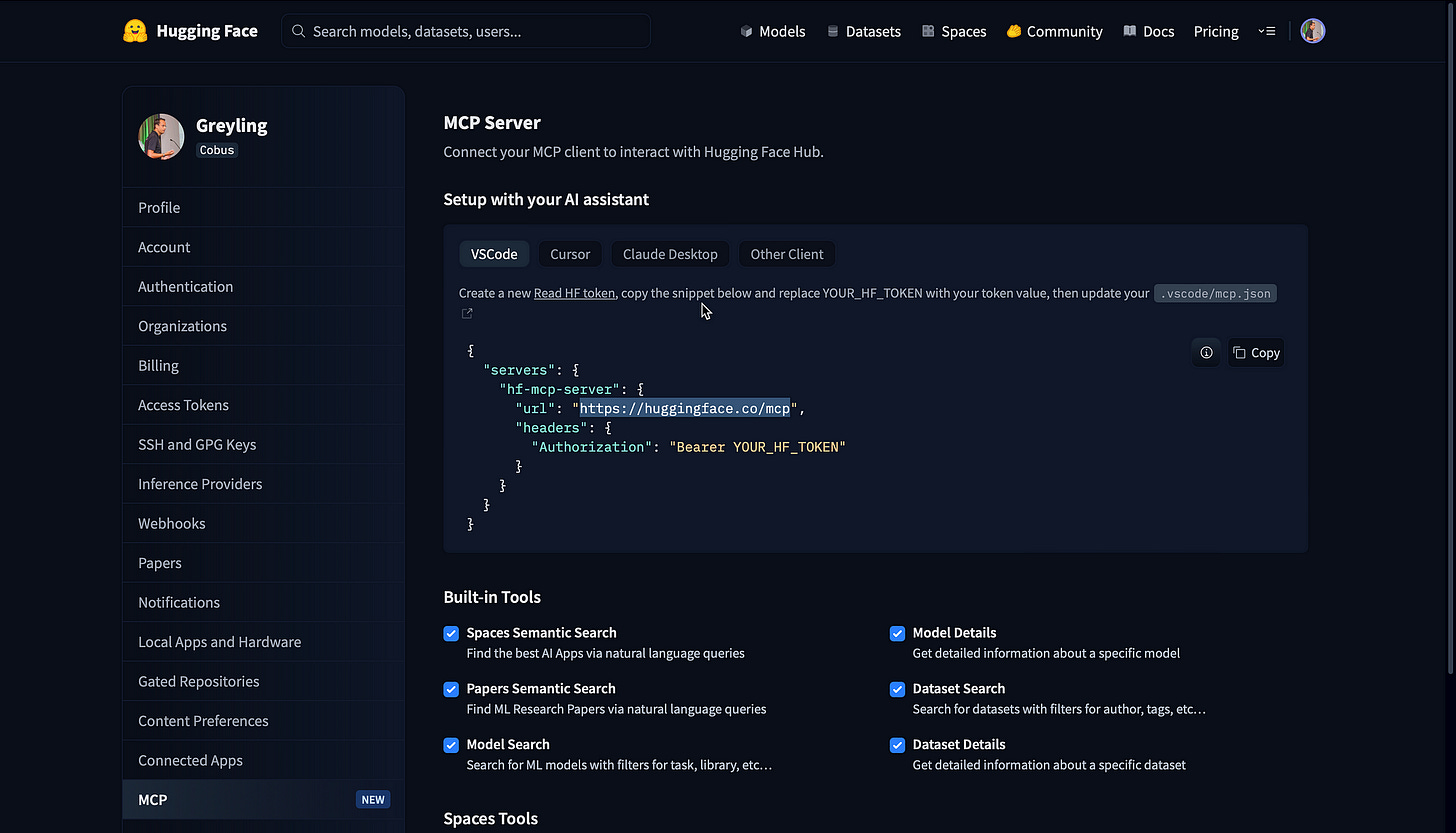Click the Datasets database icon
Viewport: 1456px width, 833px height.
tap(833, 31)
